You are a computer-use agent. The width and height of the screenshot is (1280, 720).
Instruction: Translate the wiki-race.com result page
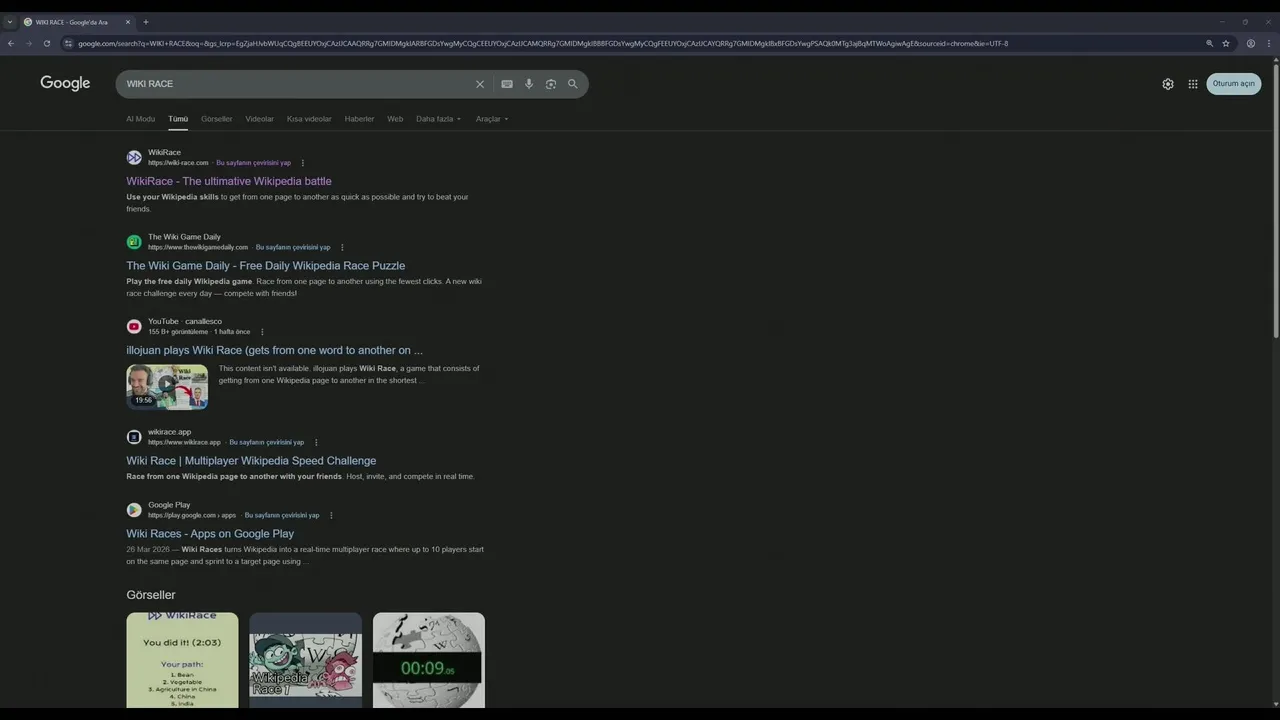[253, 163]
